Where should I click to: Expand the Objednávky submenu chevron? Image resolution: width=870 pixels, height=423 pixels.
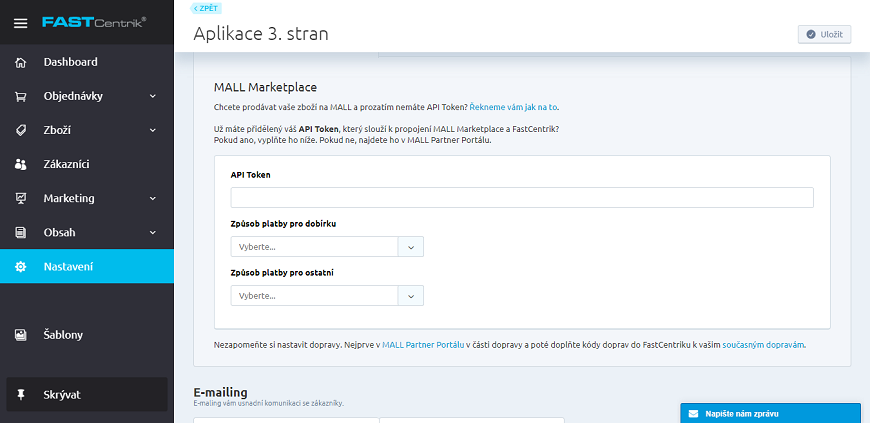tap(153, 97)
